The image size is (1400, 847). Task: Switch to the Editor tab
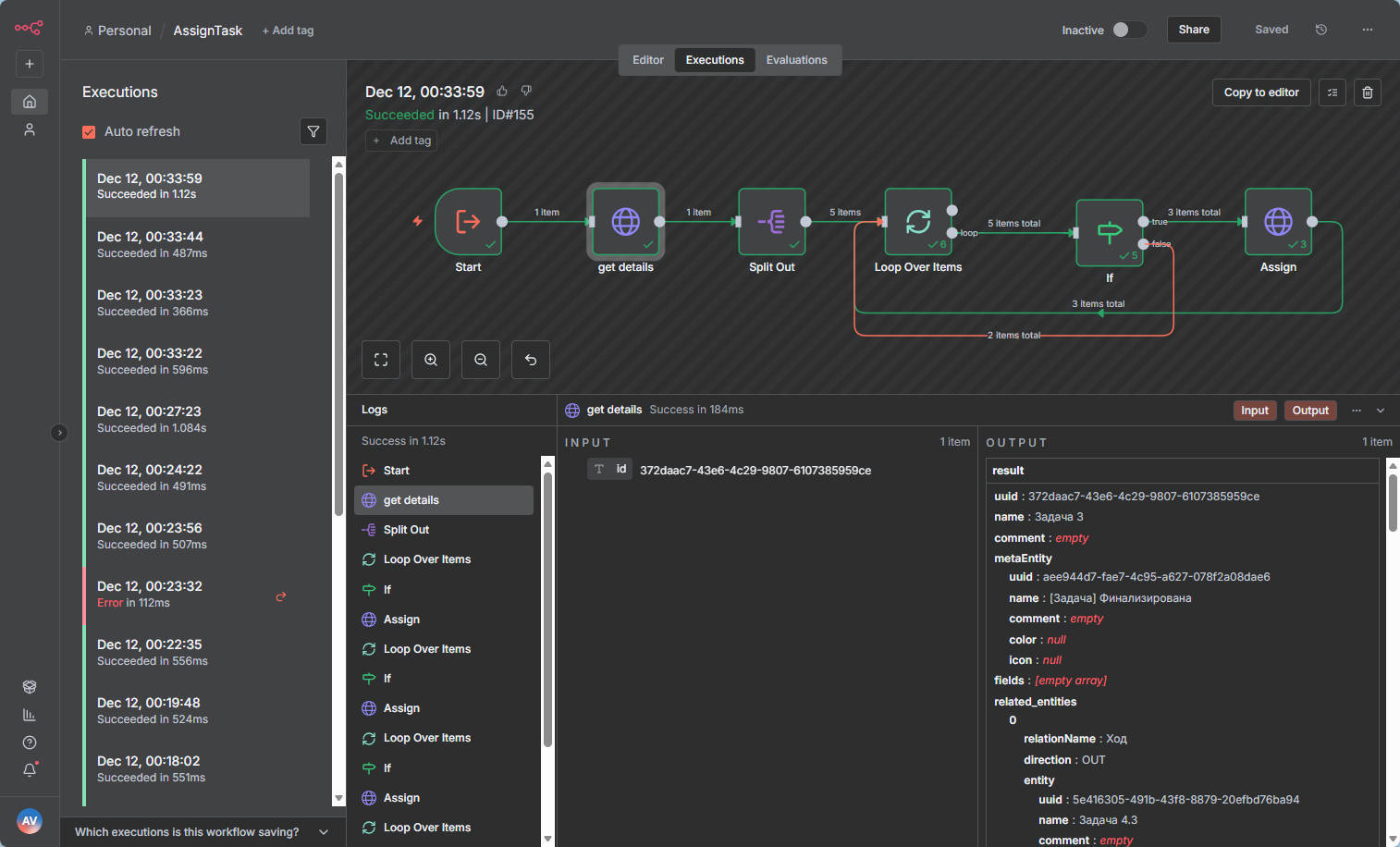pyautogui.click(x=647, y=60)
